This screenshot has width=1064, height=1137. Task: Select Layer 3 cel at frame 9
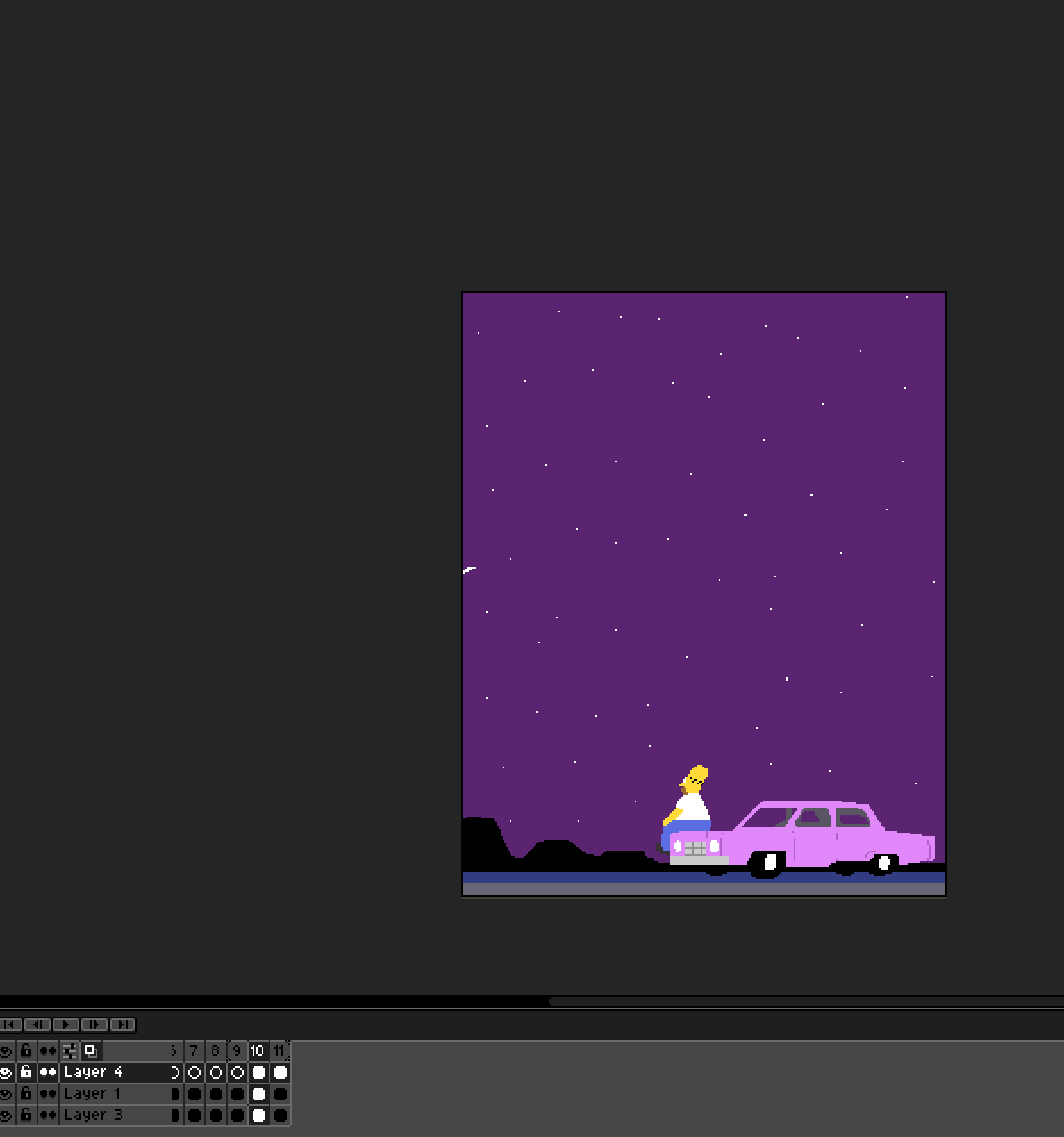click(x=237, y=1115)
